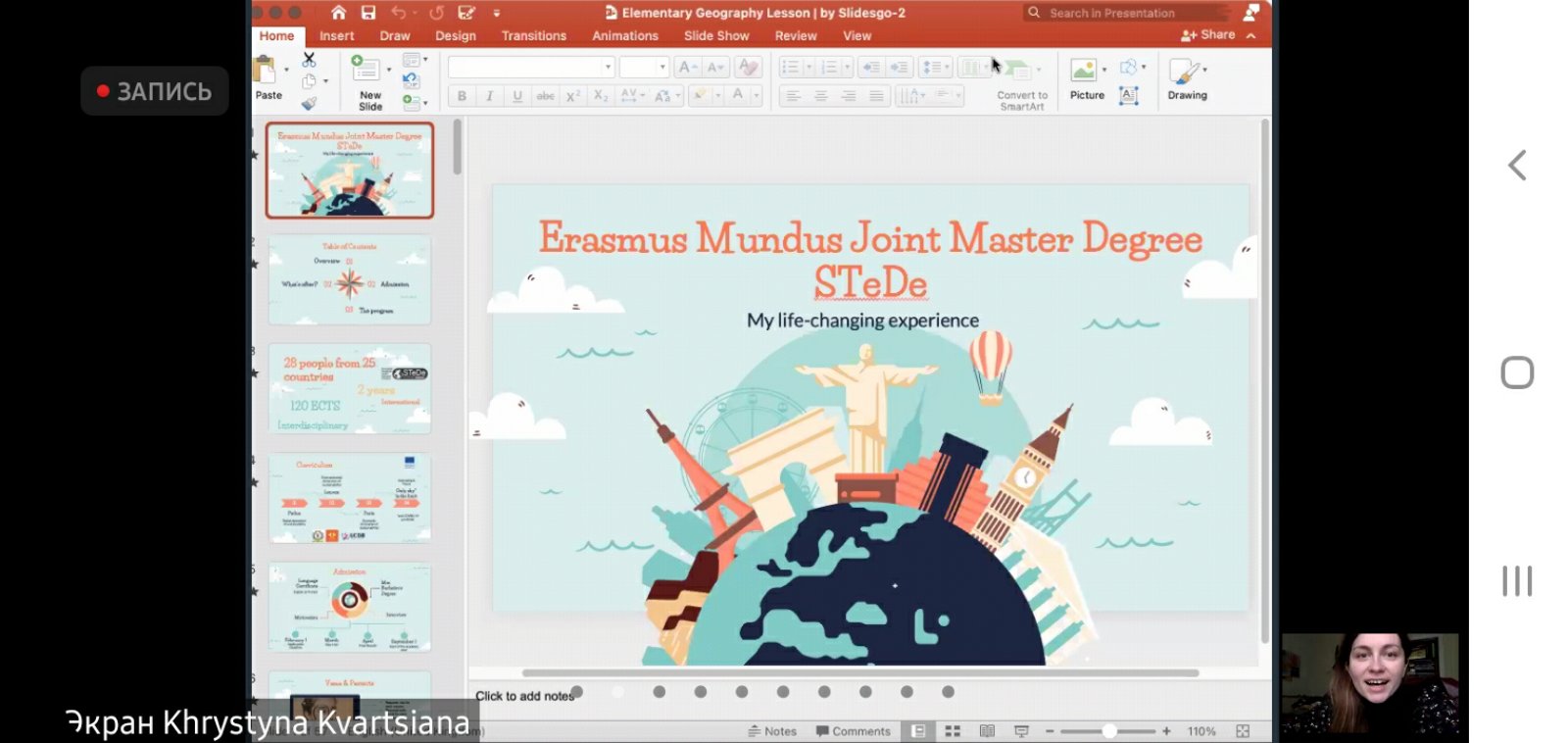Fit slide to current window

point(1243,731)
